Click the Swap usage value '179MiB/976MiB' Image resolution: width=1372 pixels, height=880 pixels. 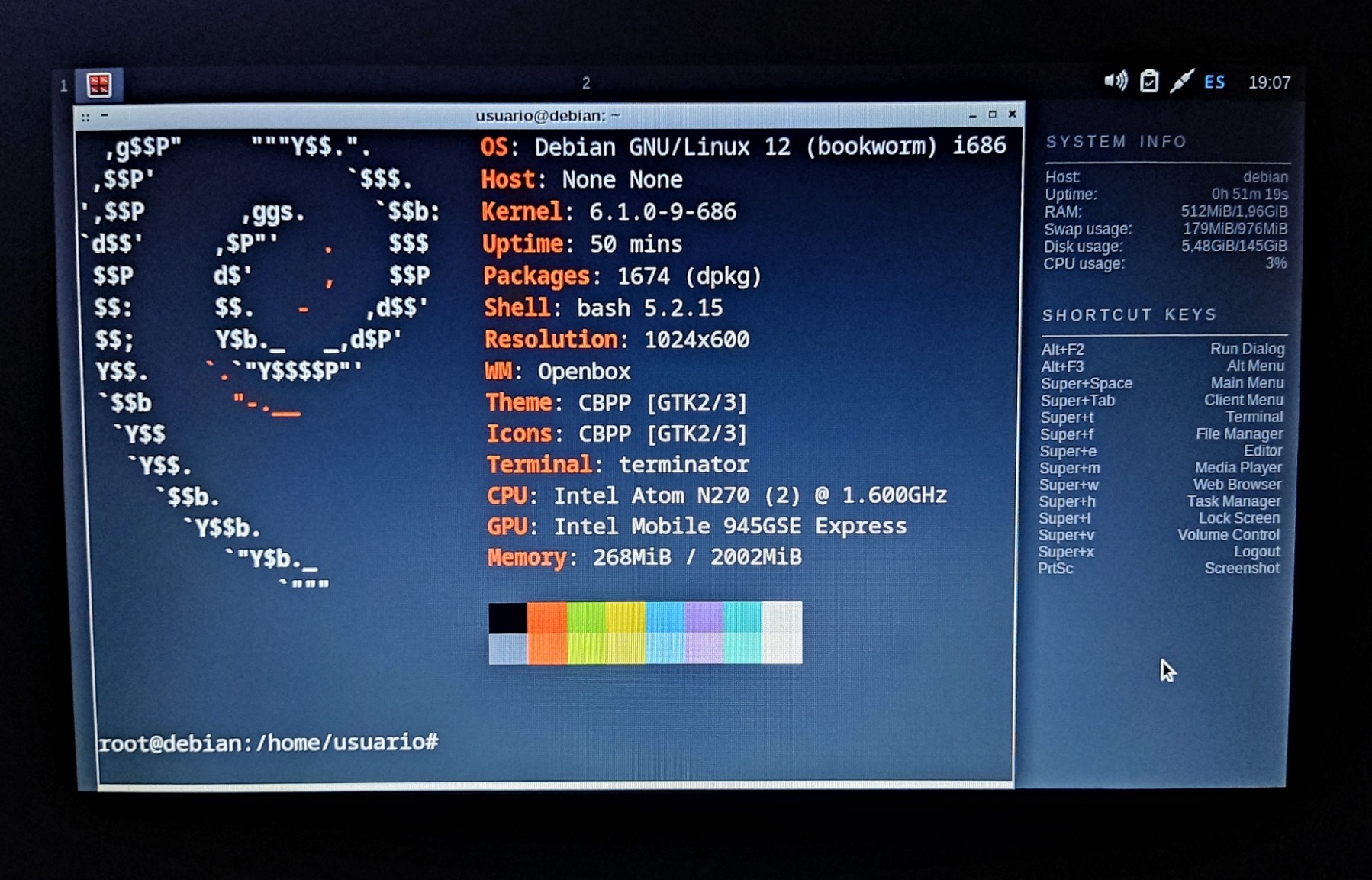click(x=1235, y=229)
